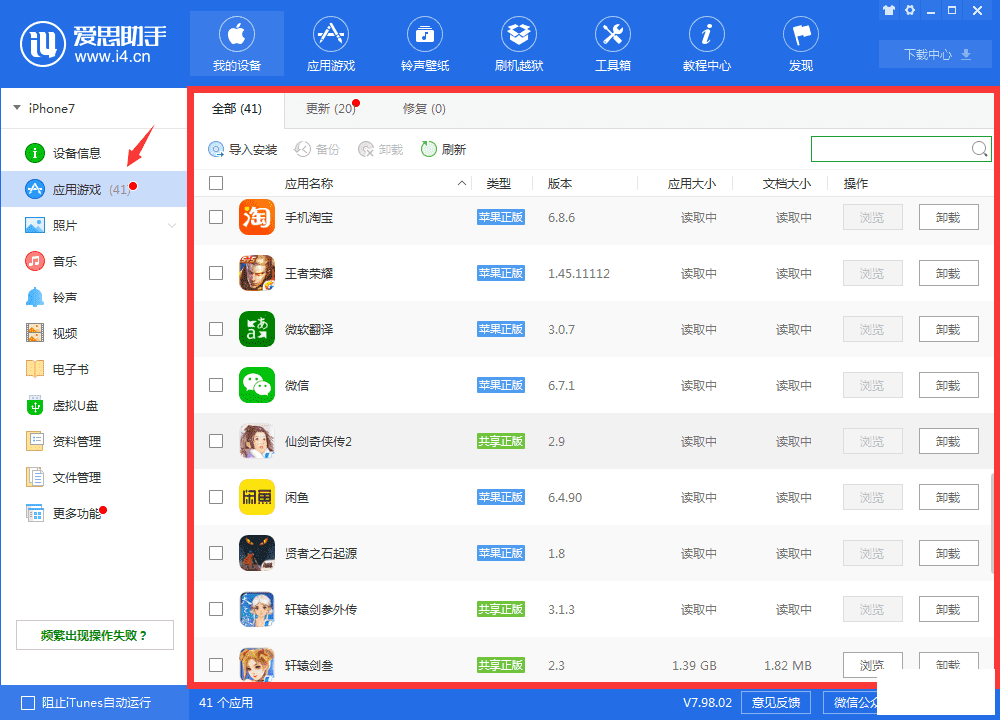Click the 41 个应用 status text

click(226, 703)
